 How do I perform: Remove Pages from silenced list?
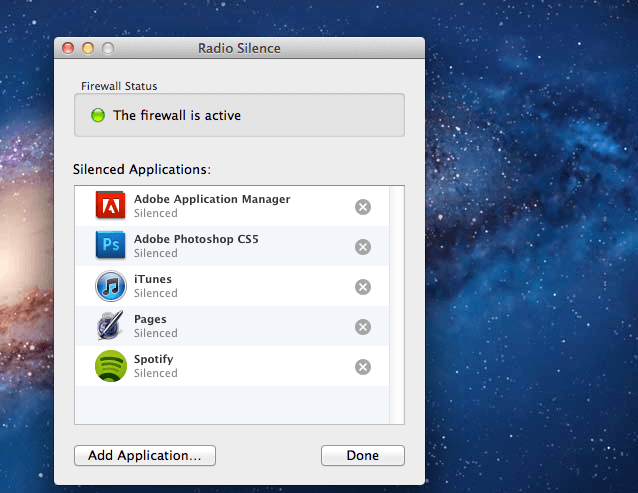(x=363, y=327)
